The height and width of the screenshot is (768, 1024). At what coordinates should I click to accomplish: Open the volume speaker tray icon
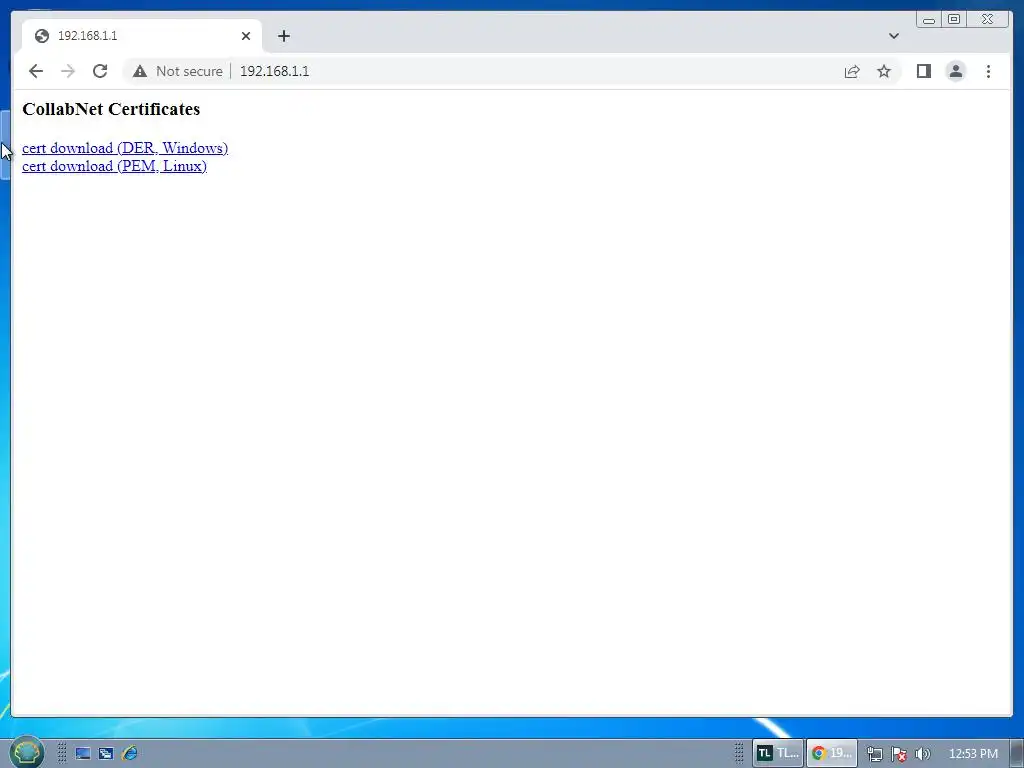pos(922,754)
